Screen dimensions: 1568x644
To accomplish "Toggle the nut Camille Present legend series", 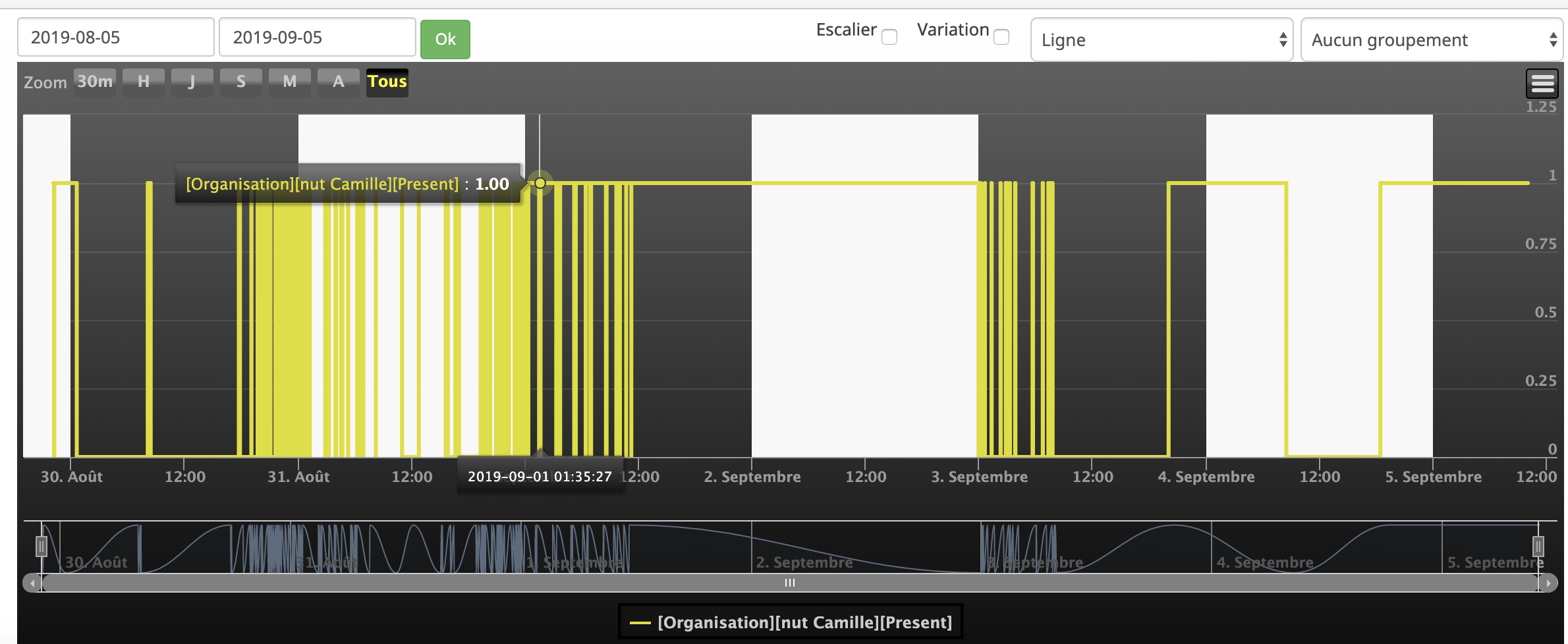I will 791,622.
